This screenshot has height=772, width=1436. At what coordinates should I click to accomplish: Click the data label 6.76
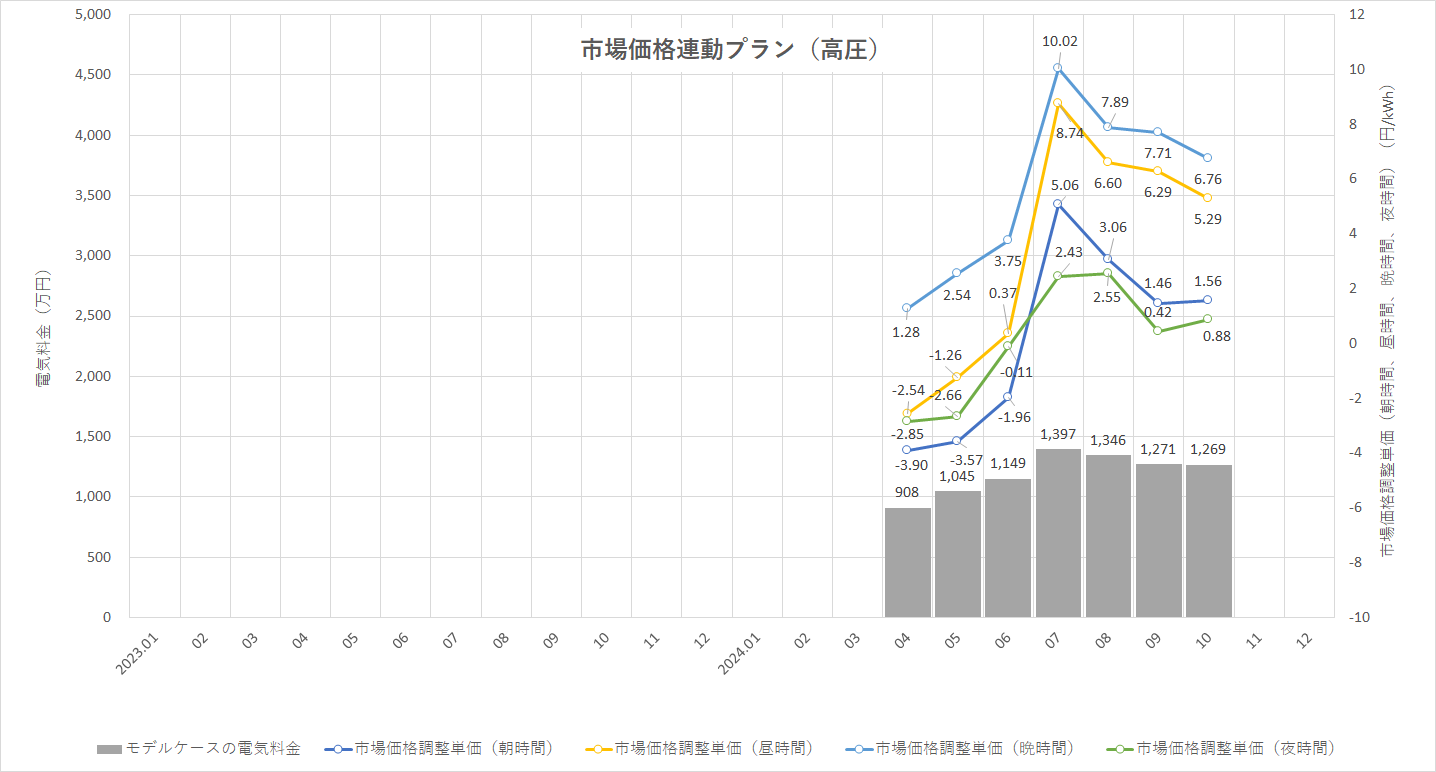1207,180
